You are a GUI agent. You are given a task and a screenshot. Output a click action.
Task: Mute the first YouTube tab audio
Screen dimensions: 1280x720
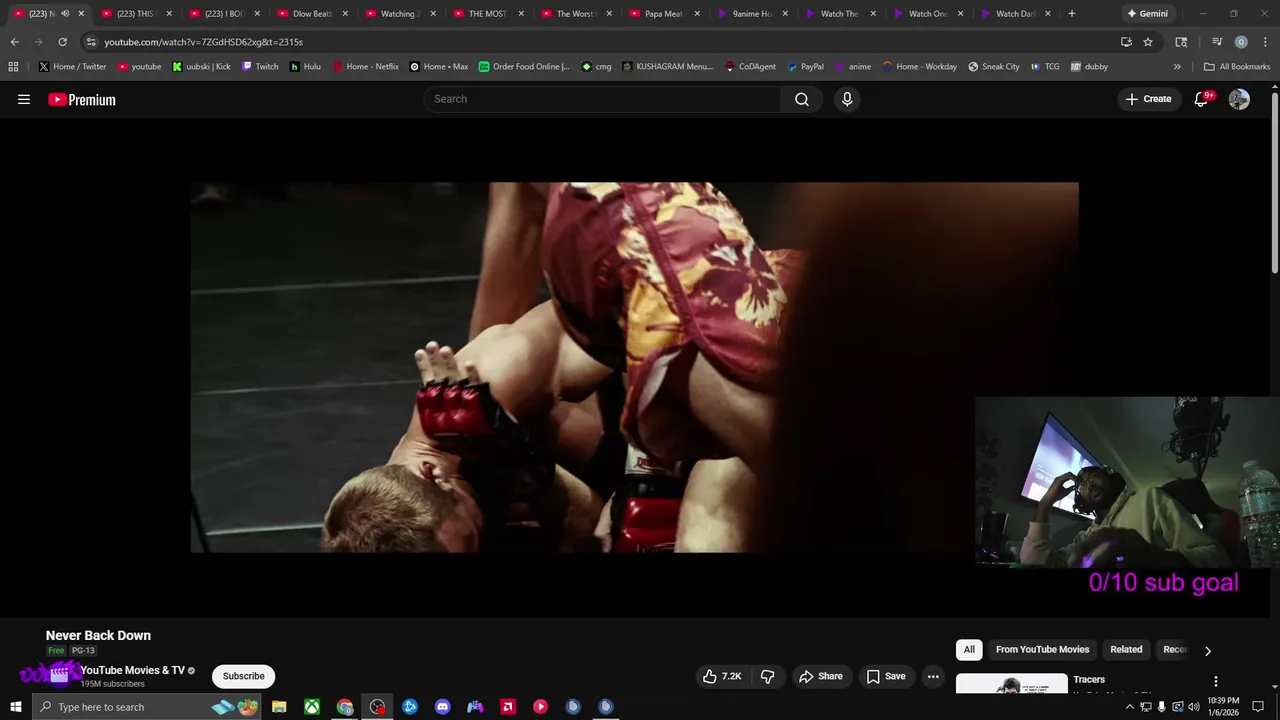[x=65, y=14]
